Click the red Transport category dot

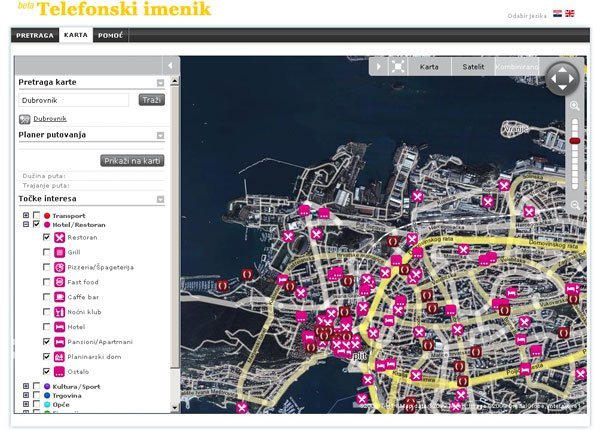point(47,216)
